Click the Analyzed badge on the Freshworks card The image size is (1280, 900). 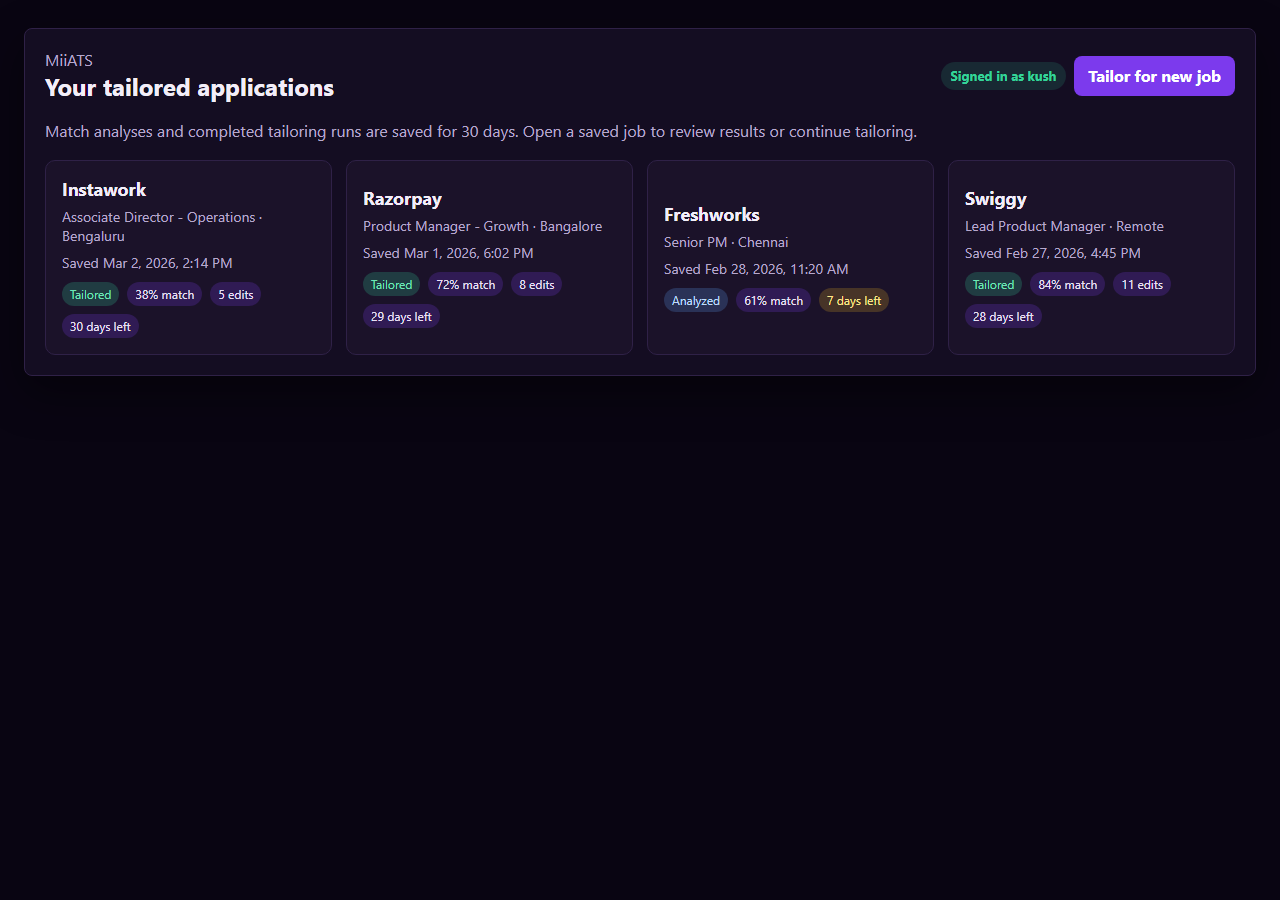coord(696,300)
